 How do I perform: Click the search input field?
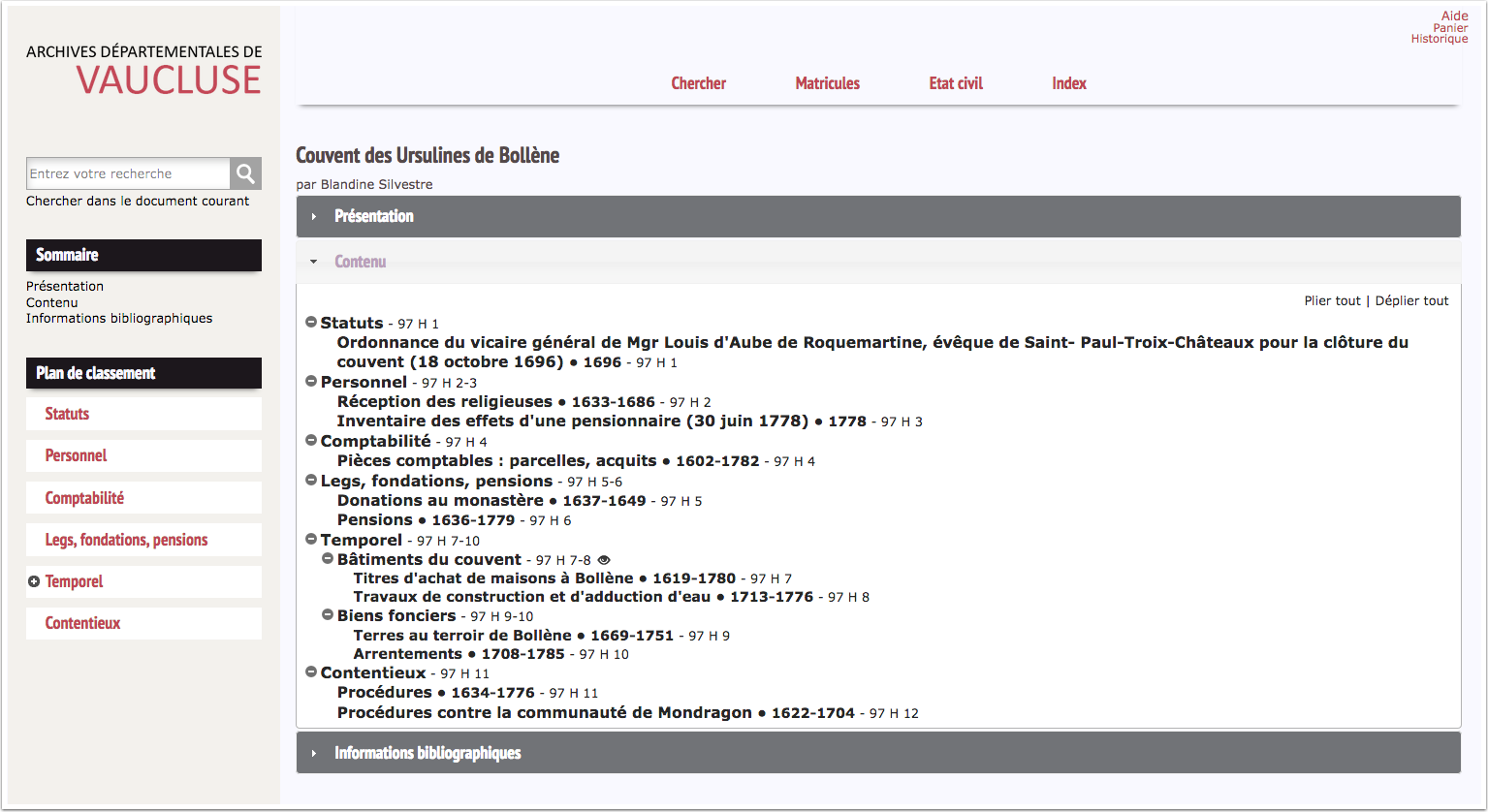coord(128,173)
